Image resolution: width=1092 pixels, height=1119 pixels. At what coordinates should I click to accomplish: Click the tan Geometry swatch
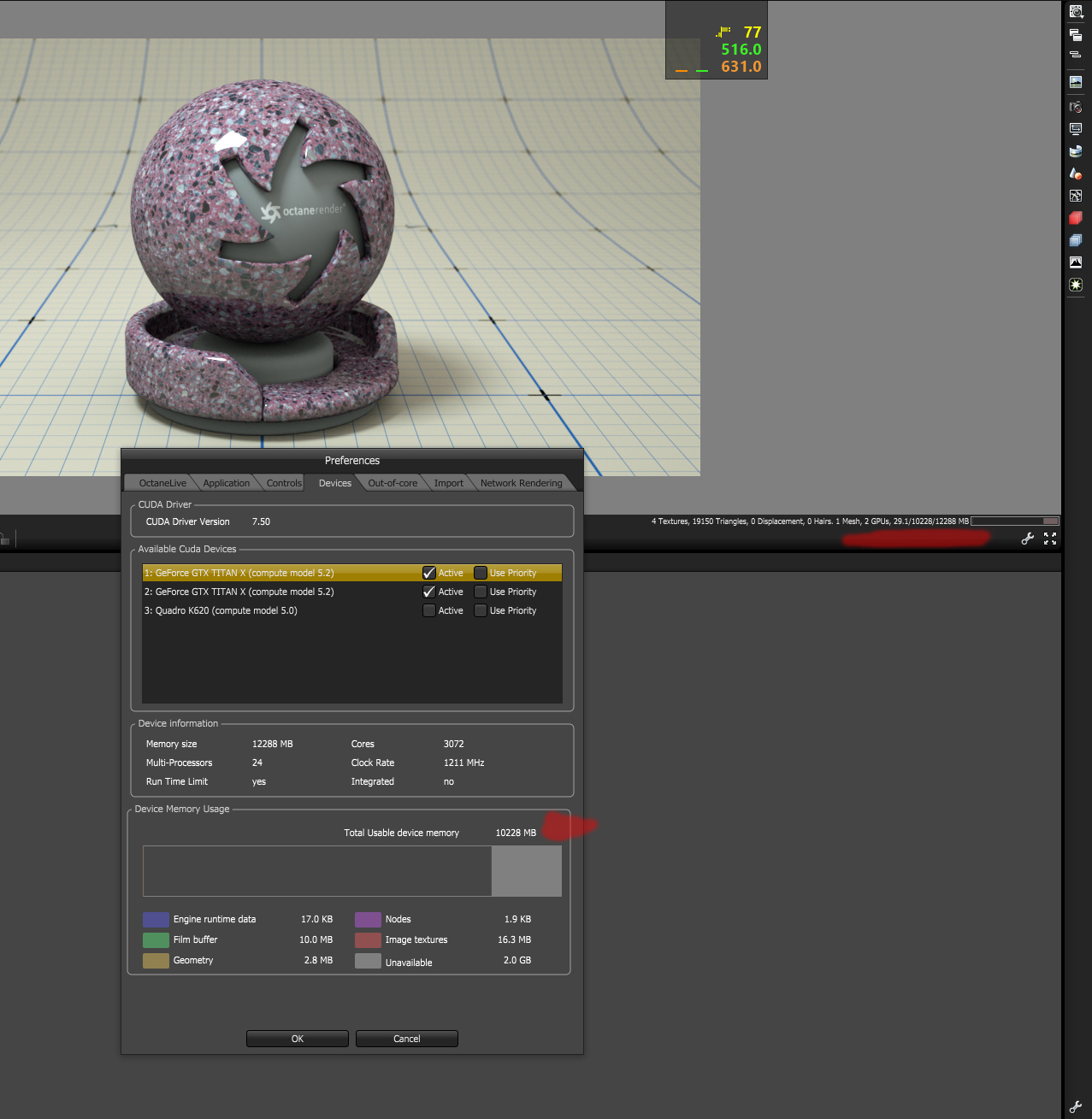[x=156, y=961]
